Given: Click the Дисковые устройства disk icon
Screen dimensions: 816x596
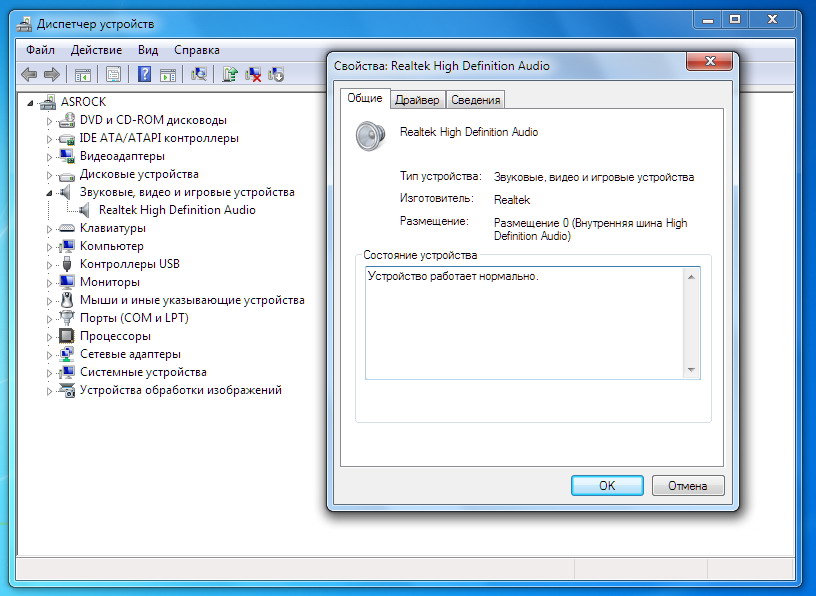Looking at the screenshot, I should tap(67, 175).
